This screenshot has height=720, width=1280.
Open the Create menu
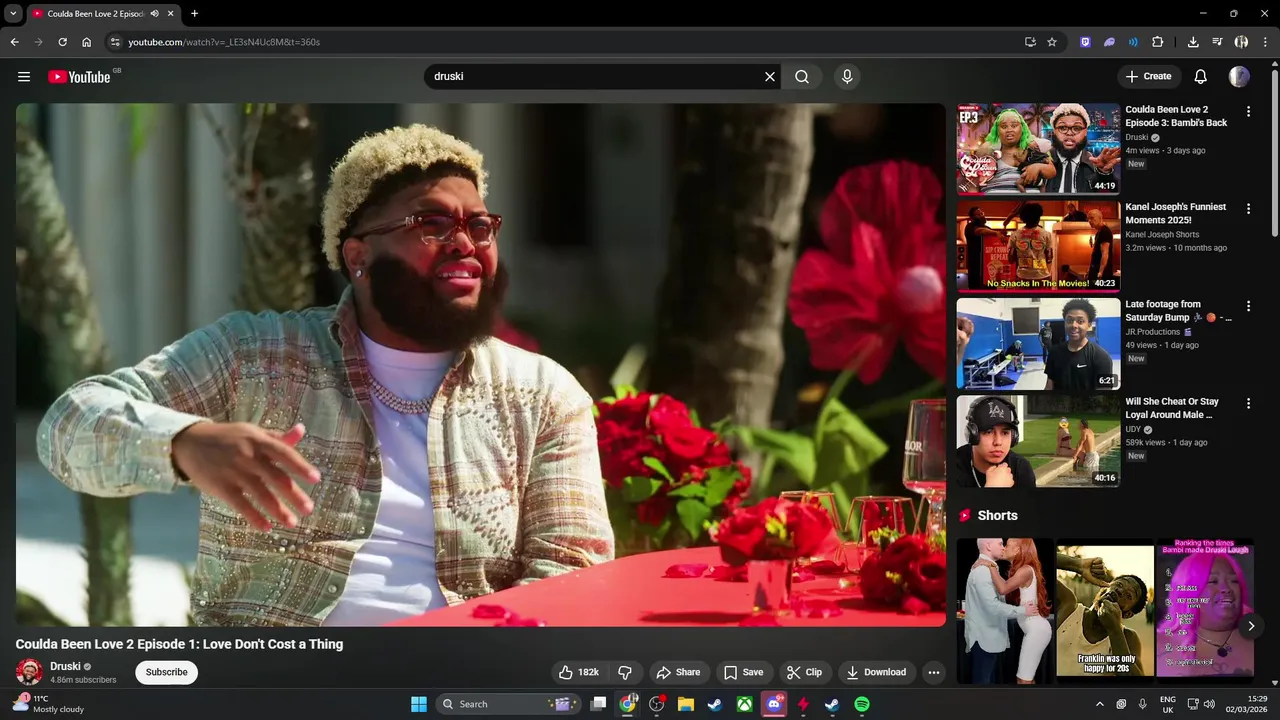(1149, 76)
